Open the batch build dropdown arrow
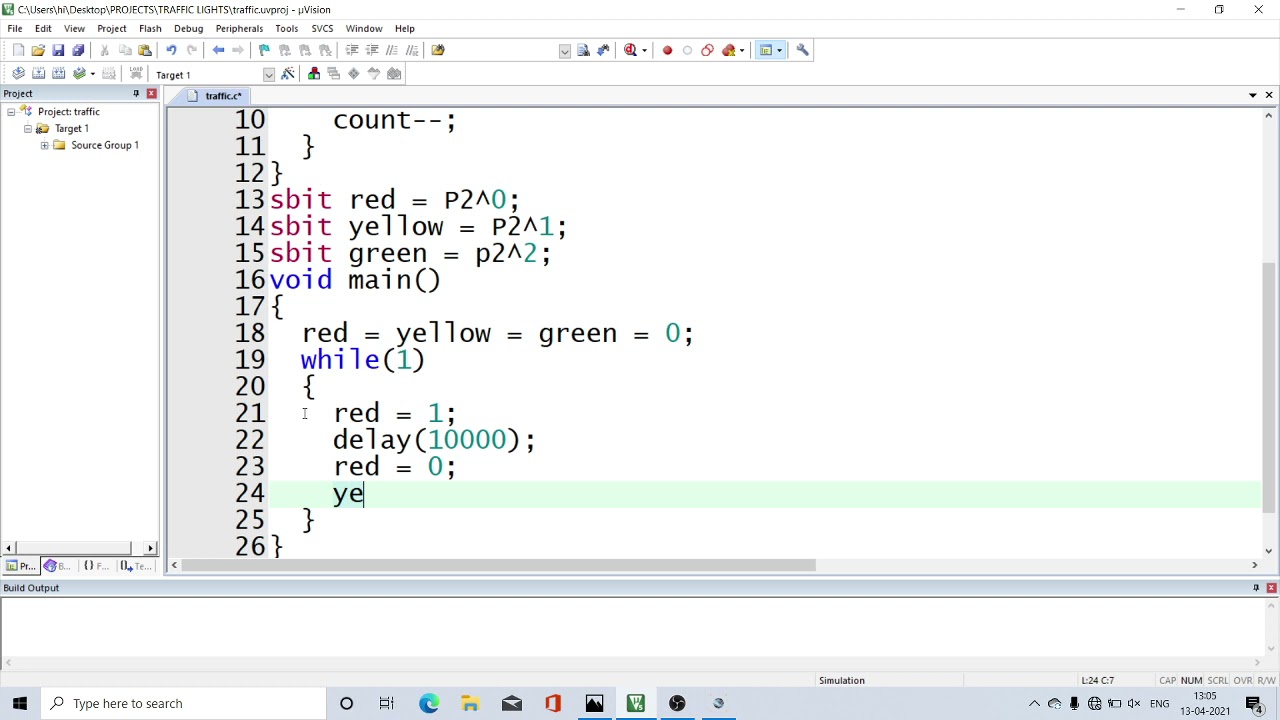 92,74
